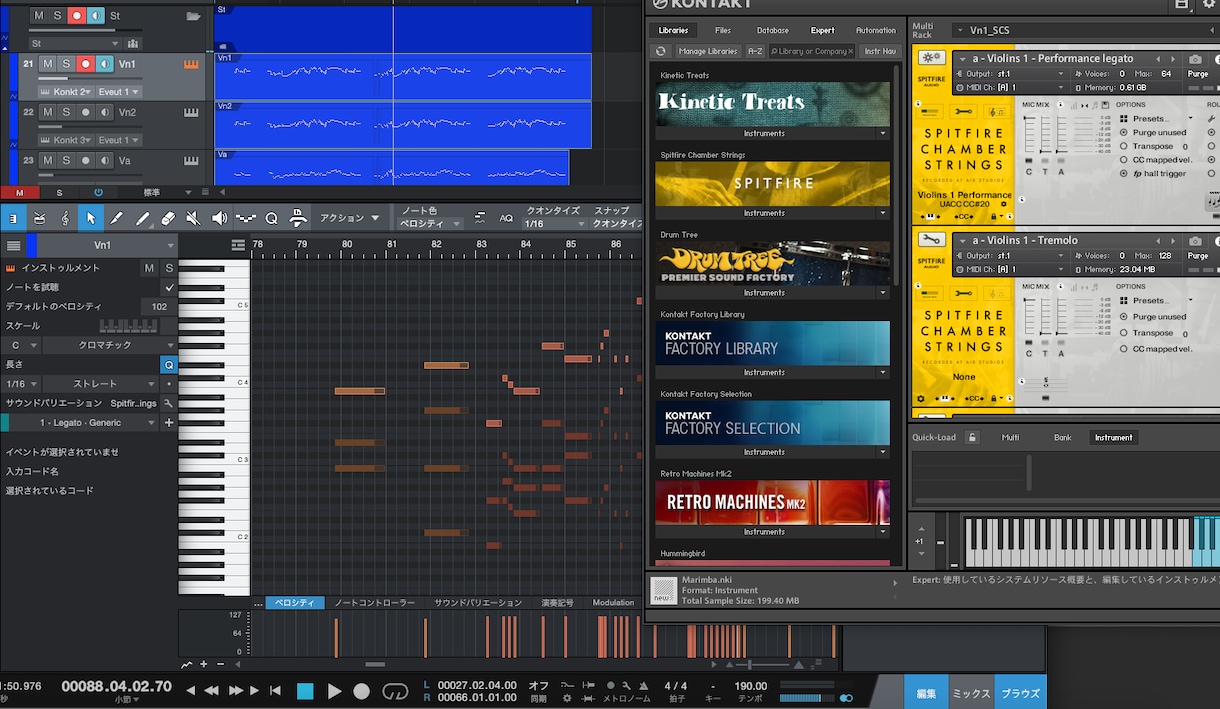Screen dimensions: 1220x709
Task: Open the drum editor view
Action: pos(39,218)
